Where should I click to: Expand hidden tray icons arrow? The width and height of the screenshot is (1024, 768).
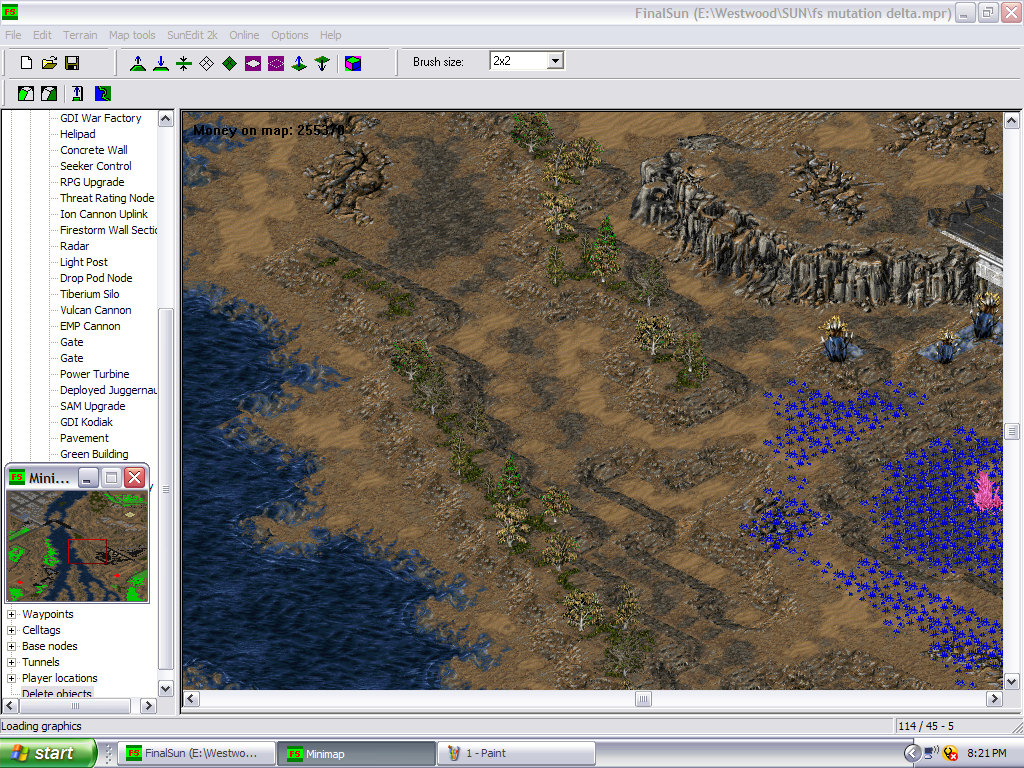coord(912,753)
